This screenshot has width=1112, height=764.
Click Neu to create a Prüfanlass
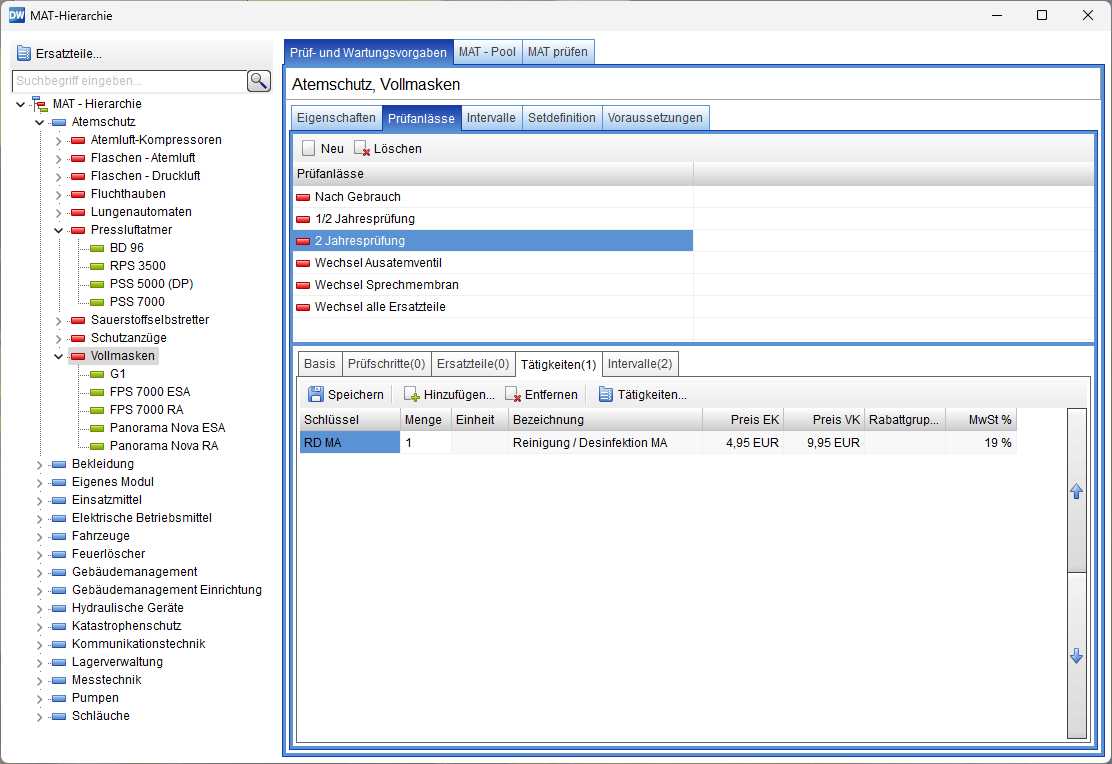click(322, 149)
